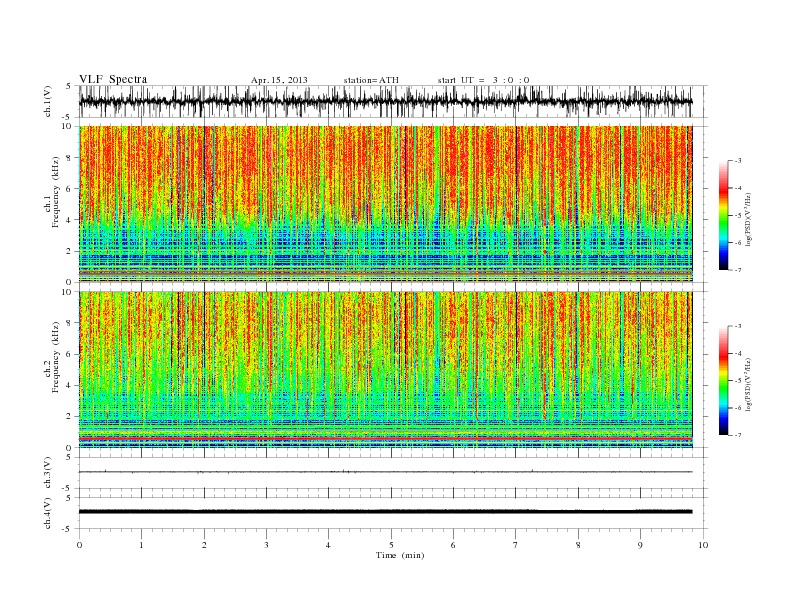
Task: Click the ch.1 waveform panel at the top
Action: click(393, 101)
